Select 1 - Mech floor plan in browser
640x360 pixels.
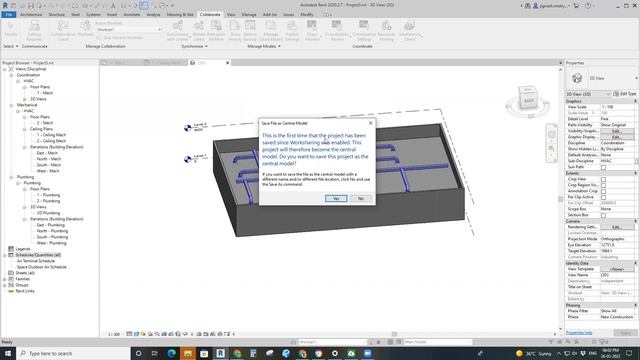(45, 93)
